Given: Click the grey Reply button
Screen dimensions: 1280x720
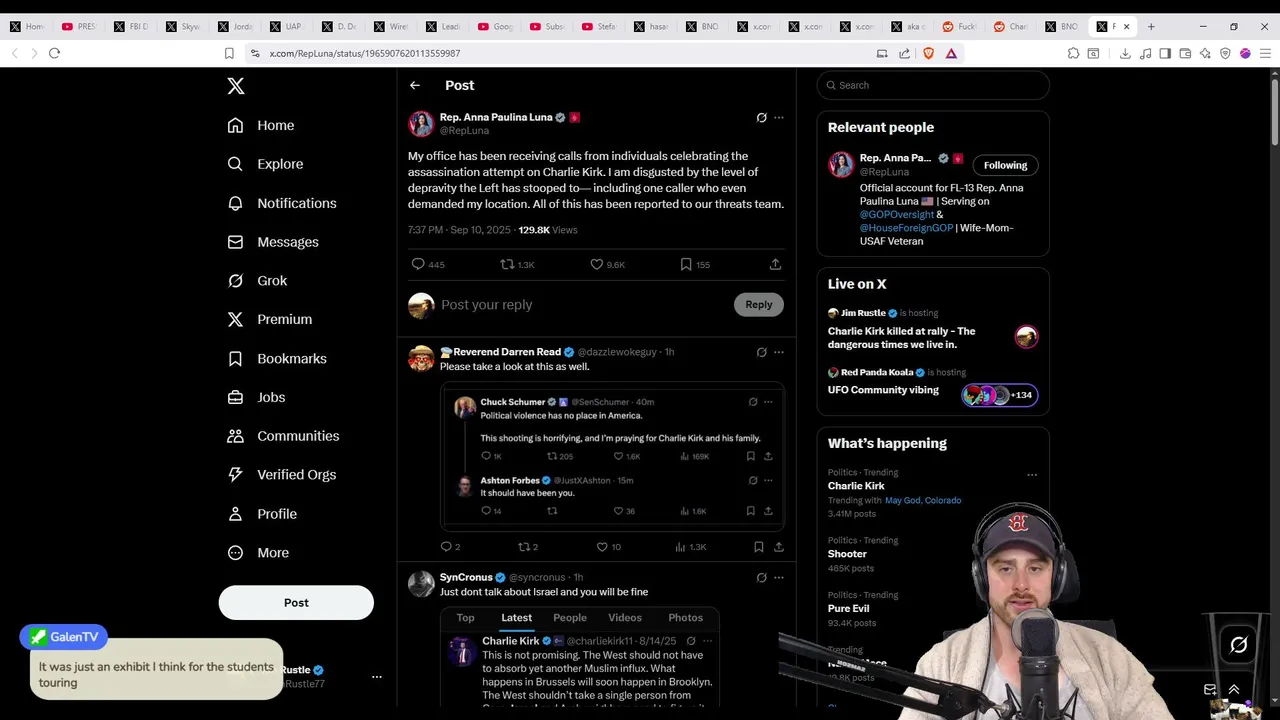Looking at the screenshot, I should (x=759, y=305).
